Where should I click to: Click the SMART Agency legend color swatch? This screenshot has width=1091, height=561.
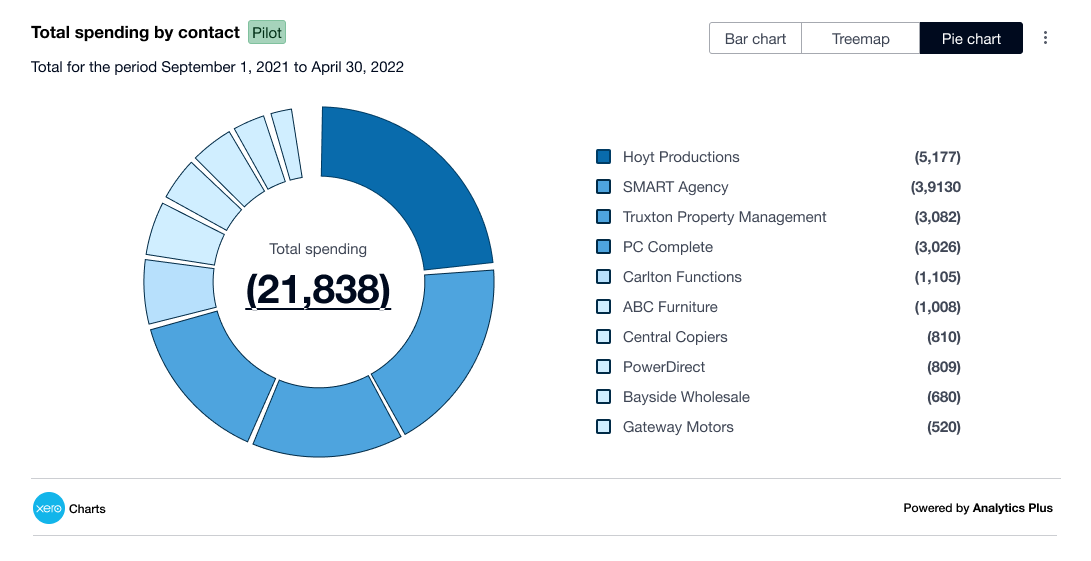tap(604, 187)
